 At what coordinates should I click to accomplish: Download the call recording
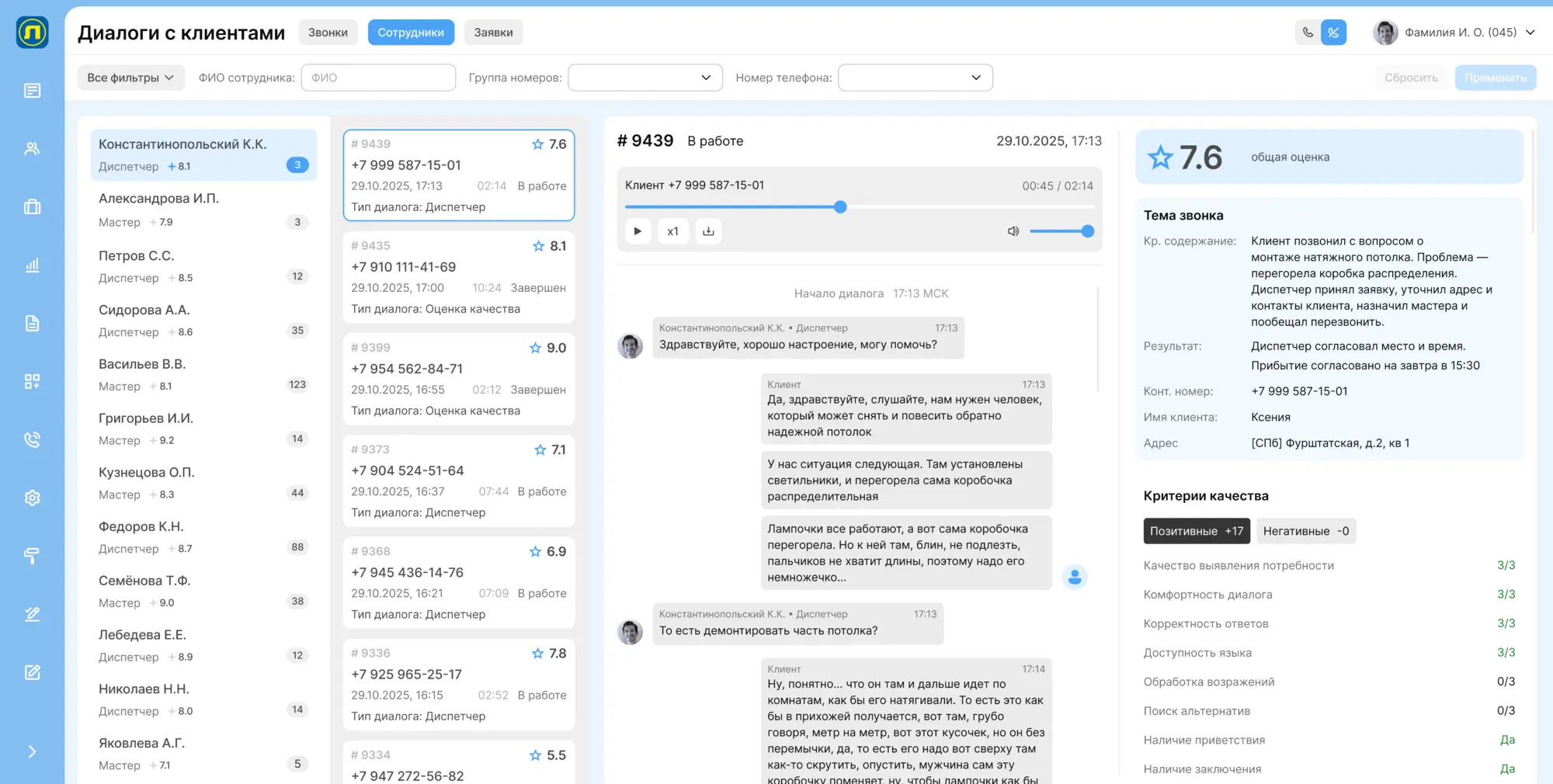(708, 231)
